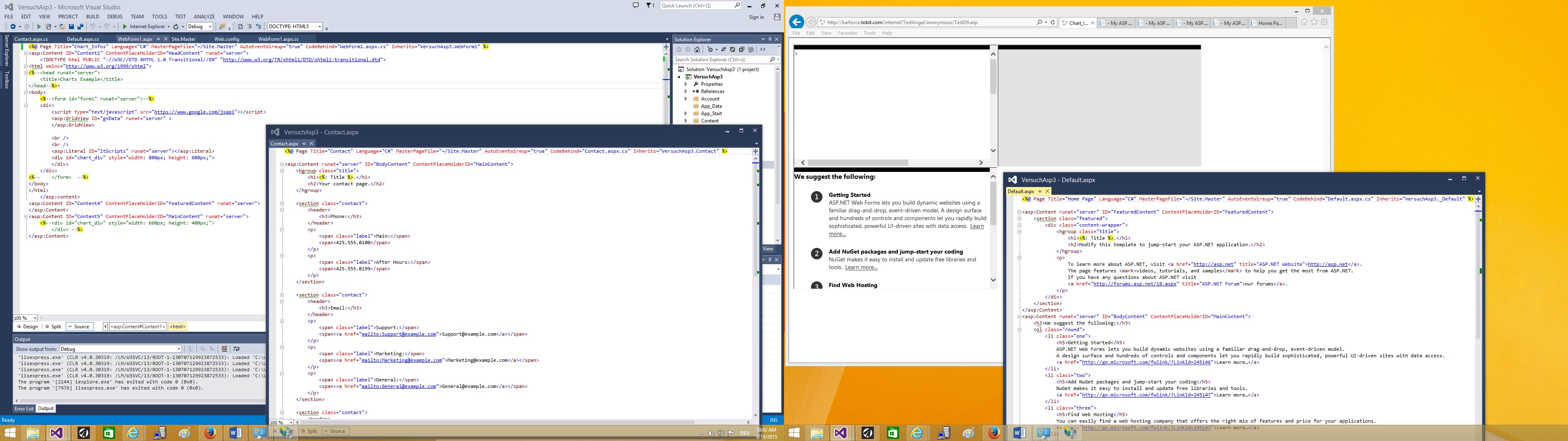Open the Debug configuration dropdown

point(200,27)
